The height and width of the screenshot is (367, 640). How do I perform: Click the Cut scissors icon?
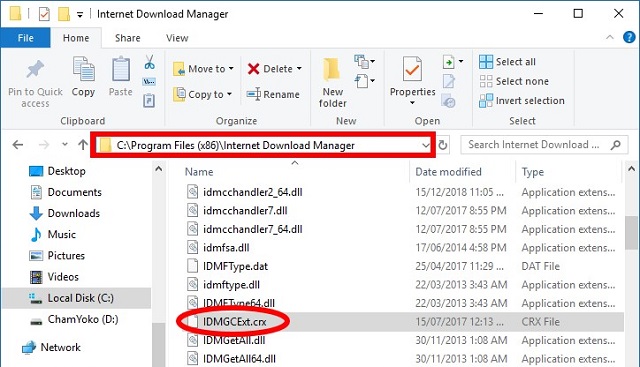coord(149,62)
